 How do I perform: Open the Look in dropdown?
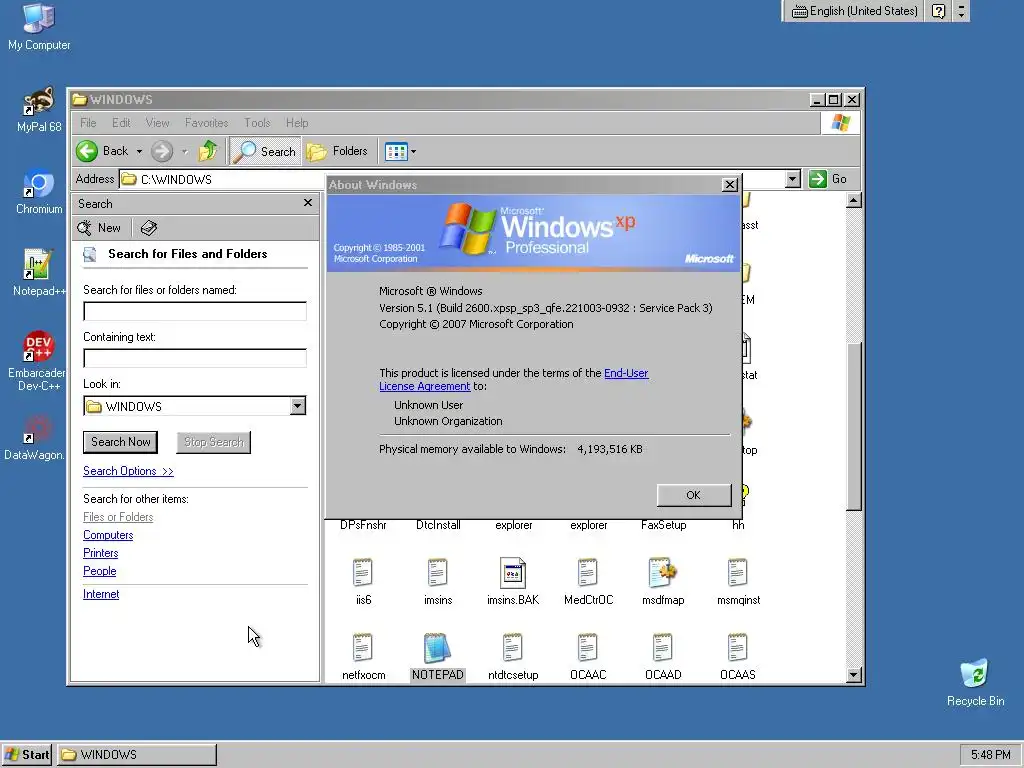click(297, 406)
